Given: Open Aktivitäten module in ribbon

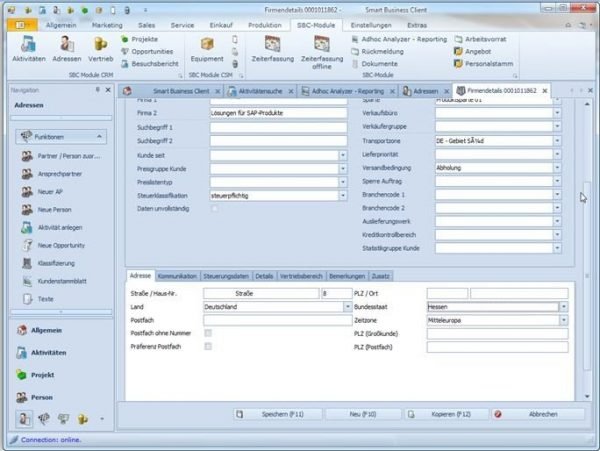Looking at the screenshot, I should (29, 49).
